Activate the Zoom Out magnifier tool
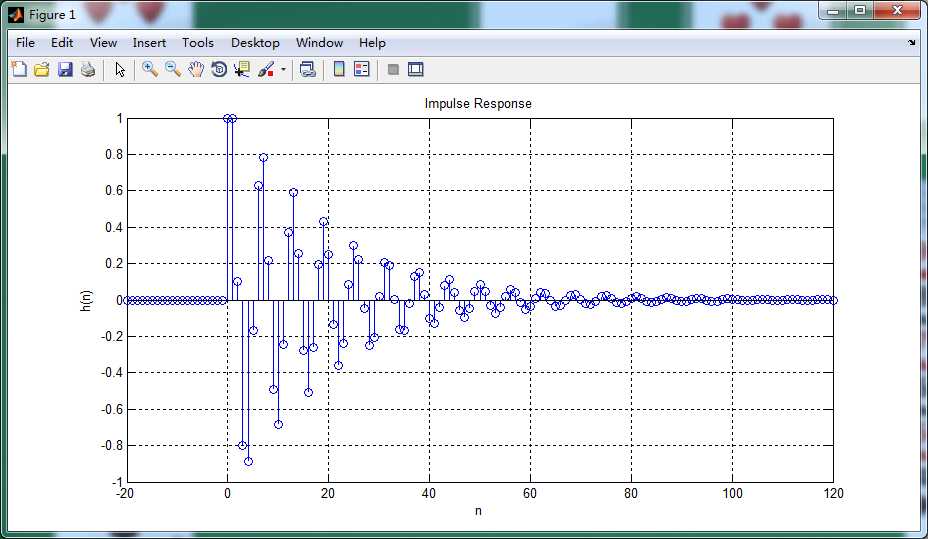928x539 pixels. [x=173, y=69]
